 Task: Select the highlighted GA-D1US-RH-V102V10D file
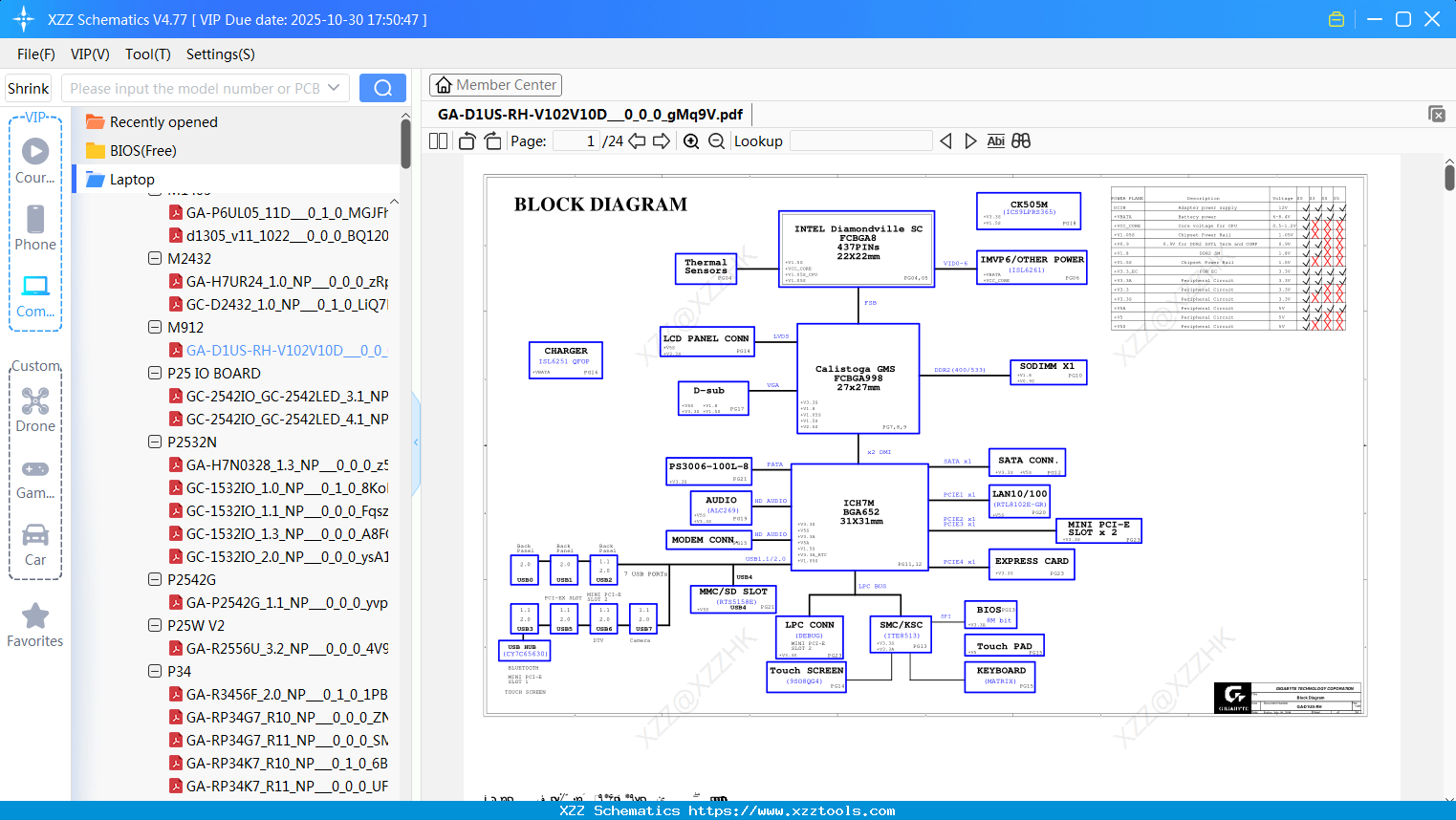click(279, 351)
